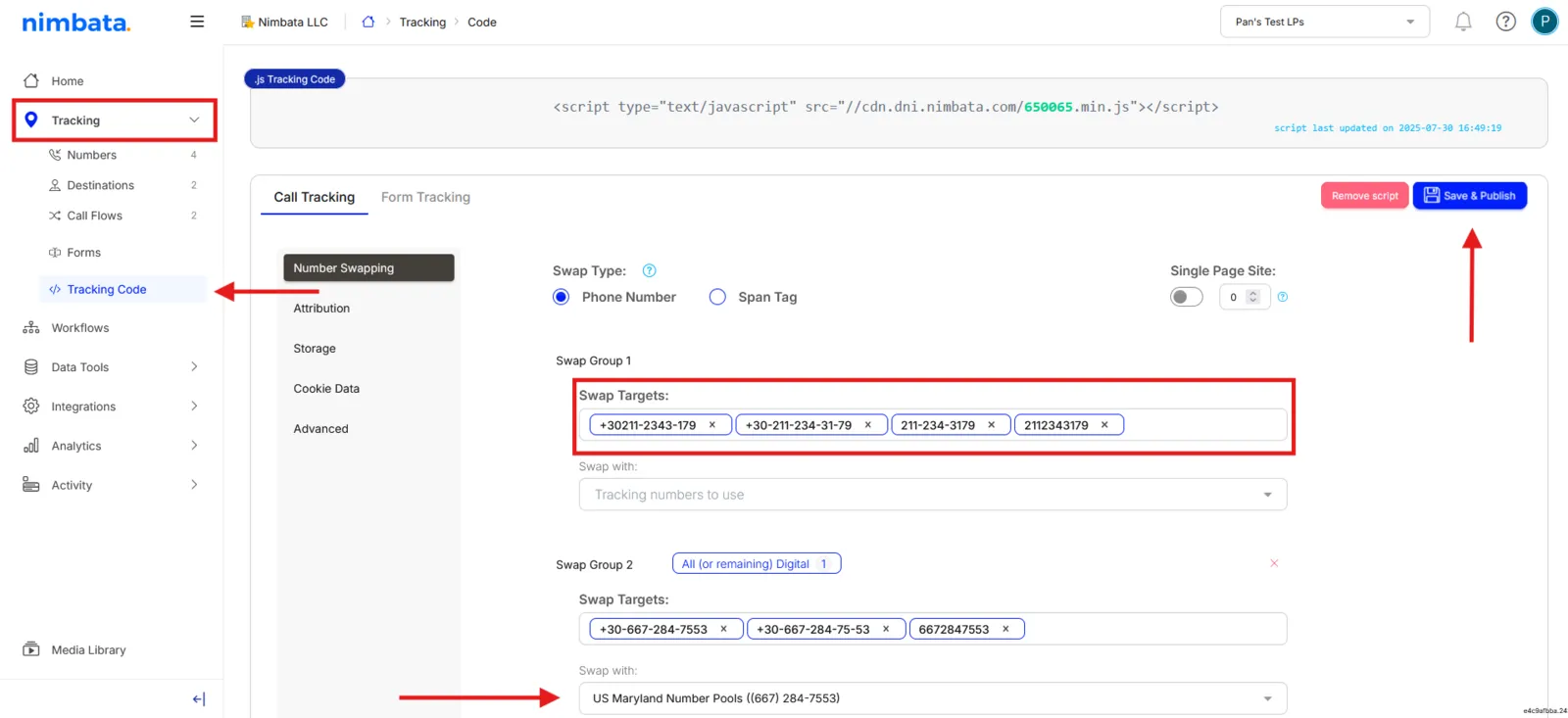The width and height of the screenshot is (1568, 718).
Task: Open the notifications bell
Action: pyautogui.click(x=1463, y=22)
